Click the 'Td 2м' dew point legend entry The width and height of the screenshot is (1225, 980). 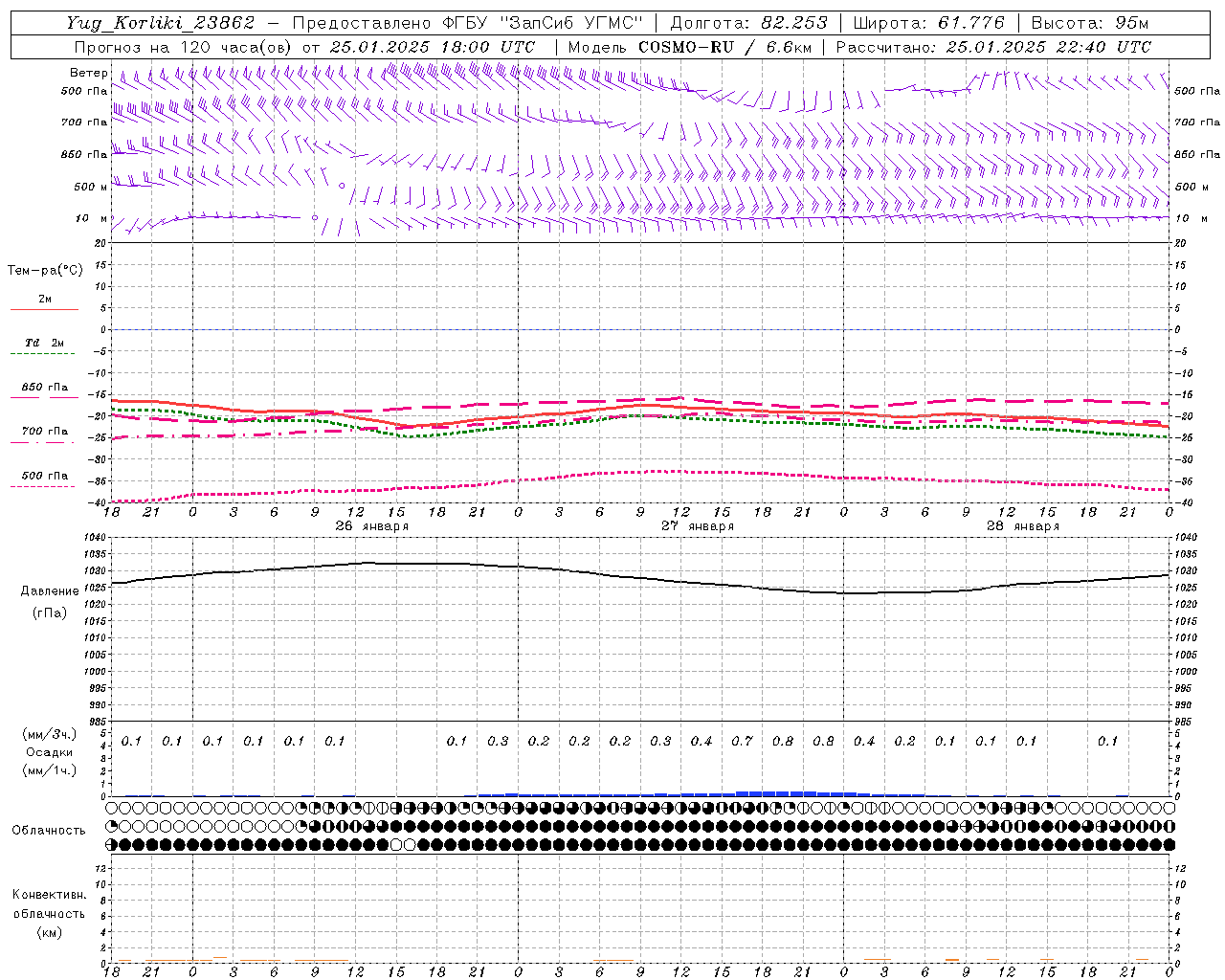45,343
